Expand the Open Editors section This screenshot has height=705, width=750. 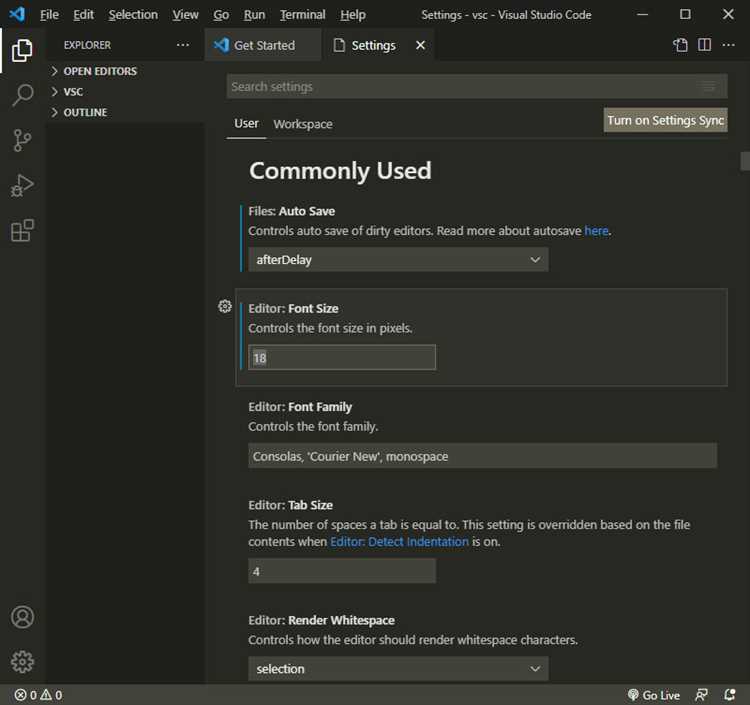tap(100, 71)
